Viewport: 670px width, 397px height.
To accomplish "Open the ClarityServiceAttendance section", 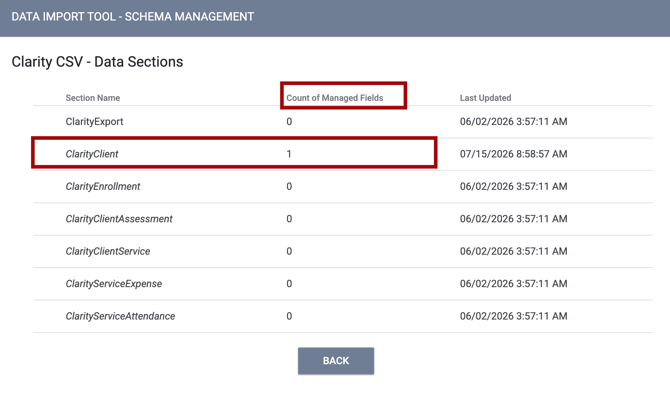I will (x=120, y=316).
